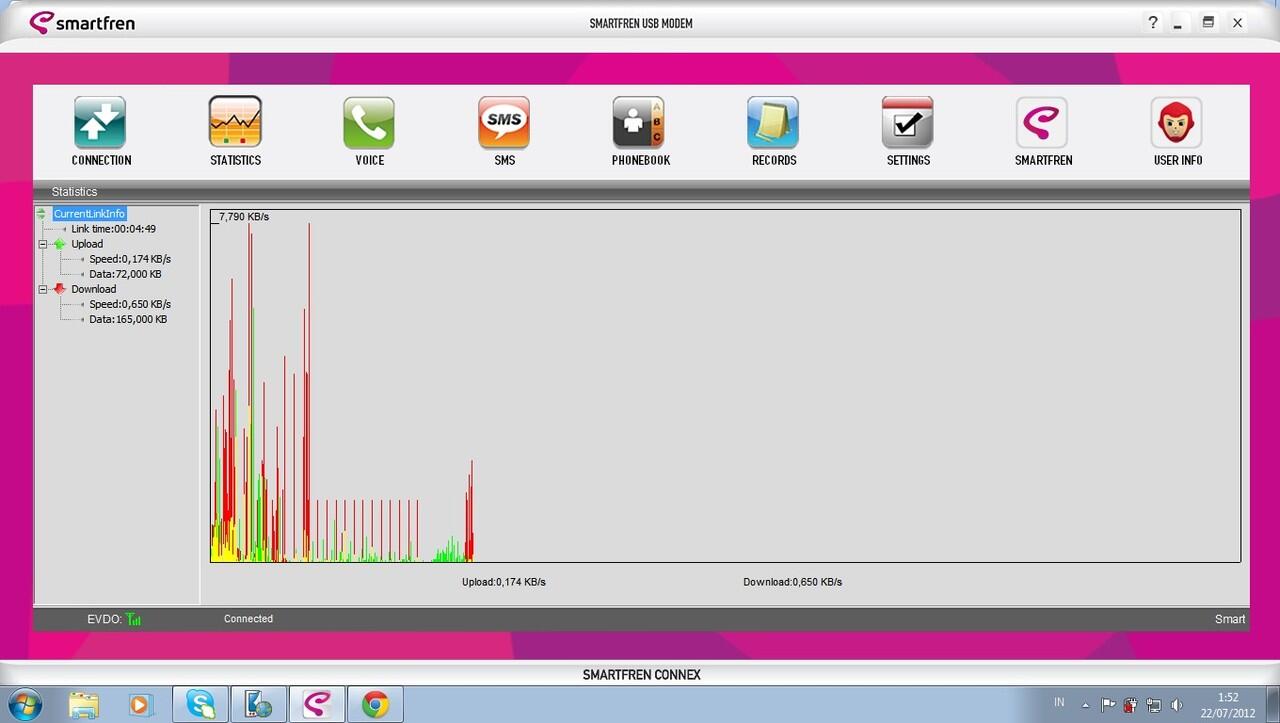Open the Connection section icon
Screen dimensions: 1280x723
[100, 122]
